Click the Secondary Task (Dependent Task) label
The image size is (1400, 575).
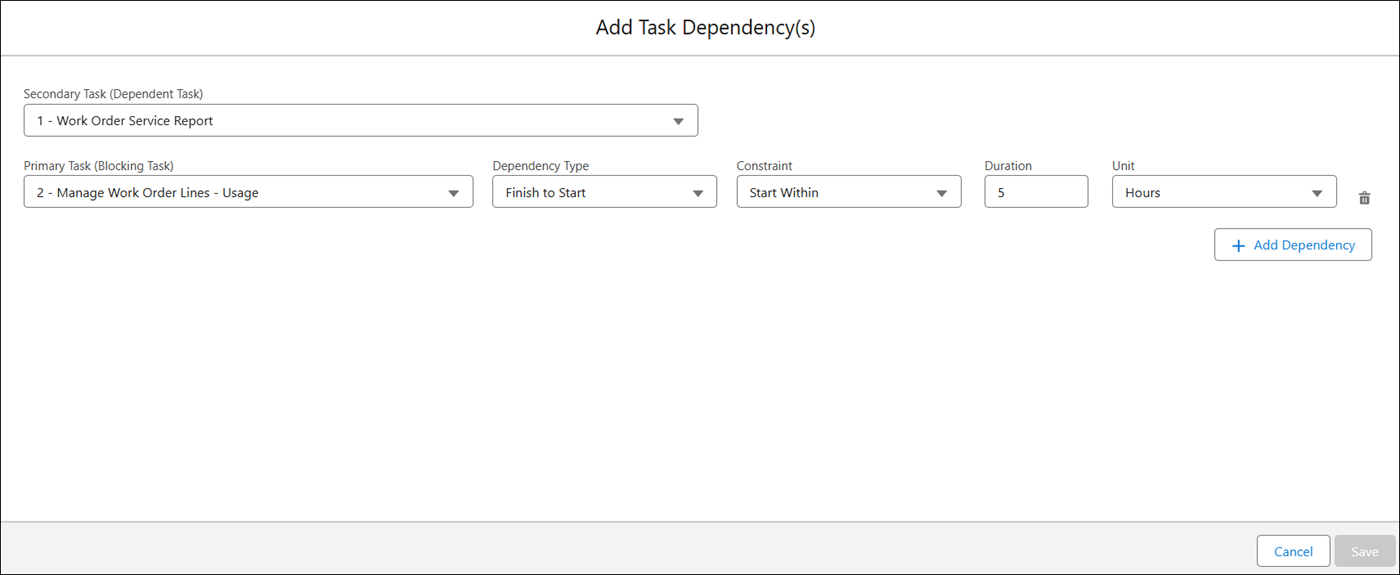coord(113,94)
